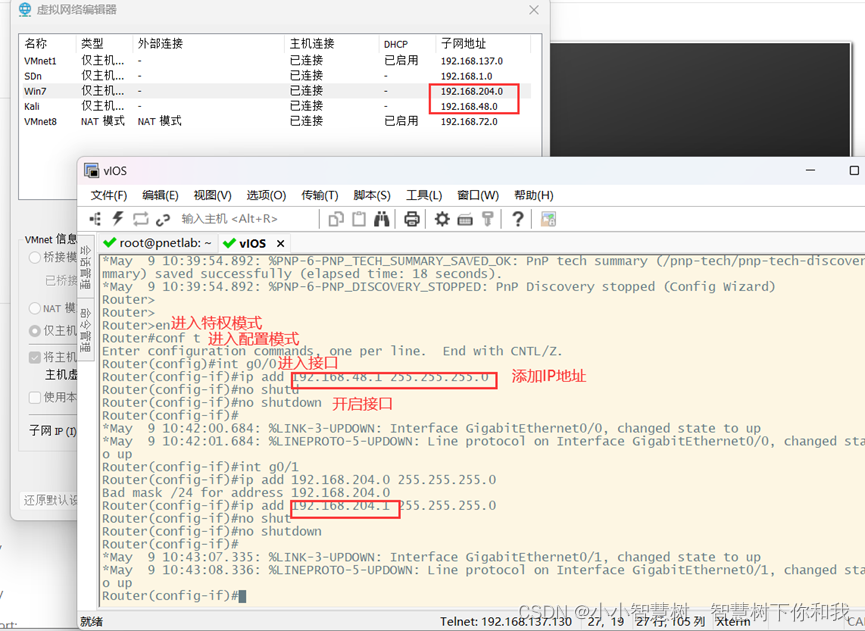Click the terminal prompt Router(config-if)# cursor
Image resolution: width=865 pixels, height=631 pixels.
coord(243,596)
